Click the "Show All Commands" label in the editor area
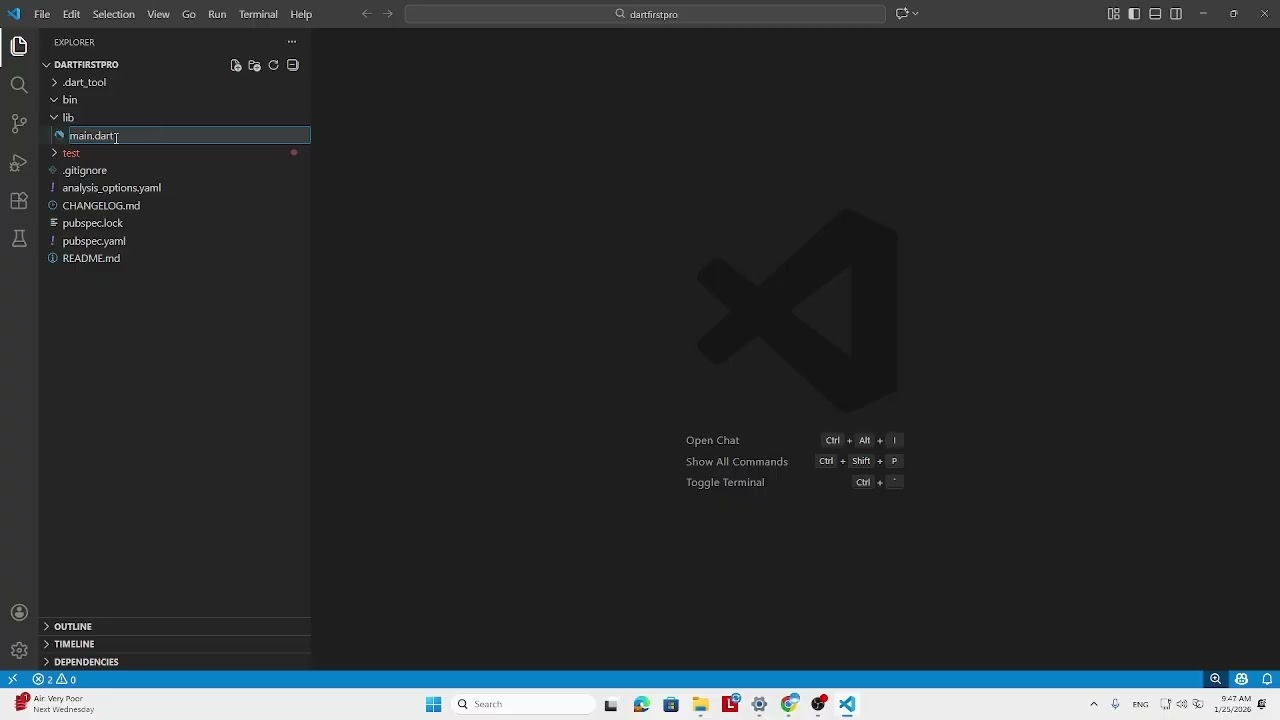 737,462
